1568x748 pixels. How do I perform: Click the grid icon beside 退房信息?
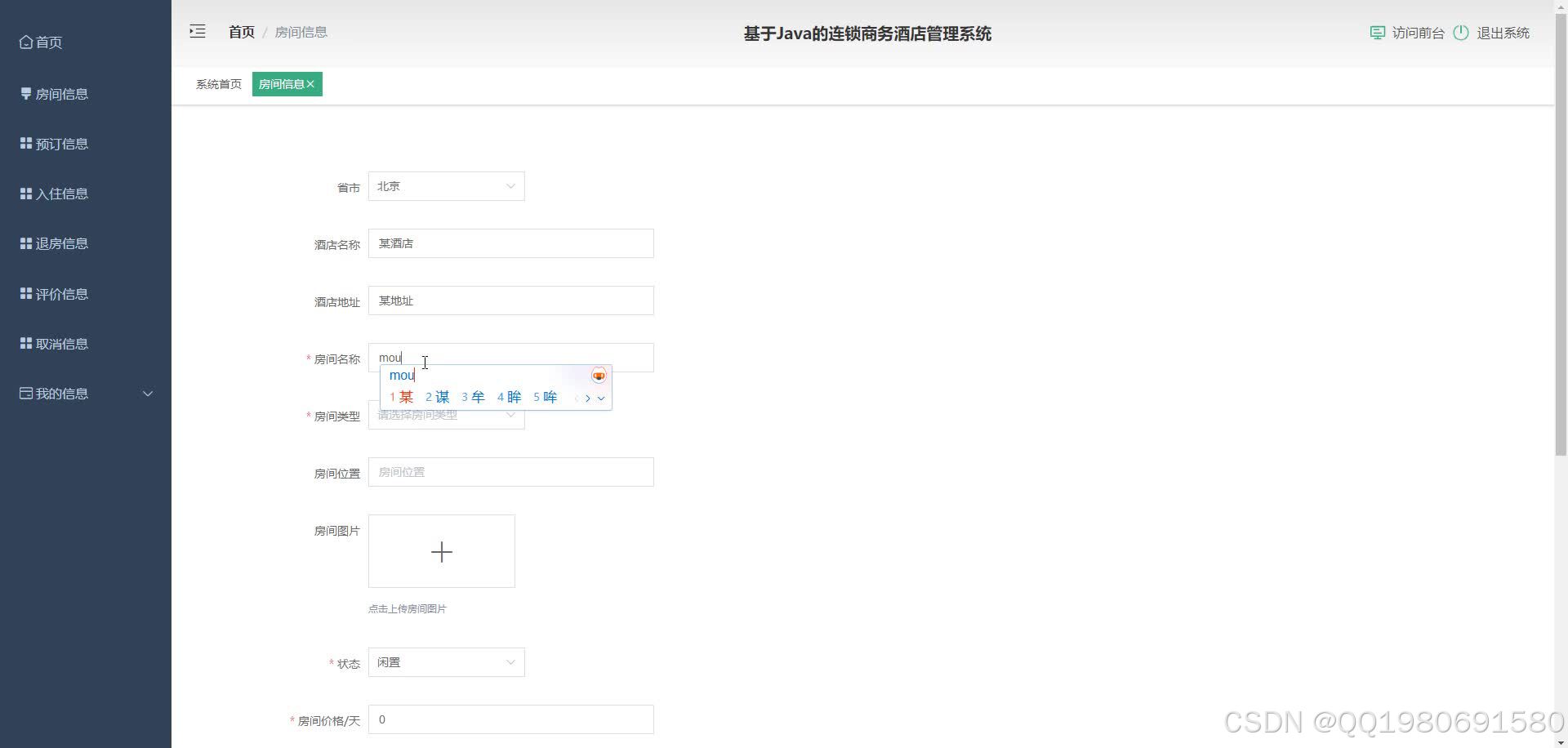click(x=26, y=243)
